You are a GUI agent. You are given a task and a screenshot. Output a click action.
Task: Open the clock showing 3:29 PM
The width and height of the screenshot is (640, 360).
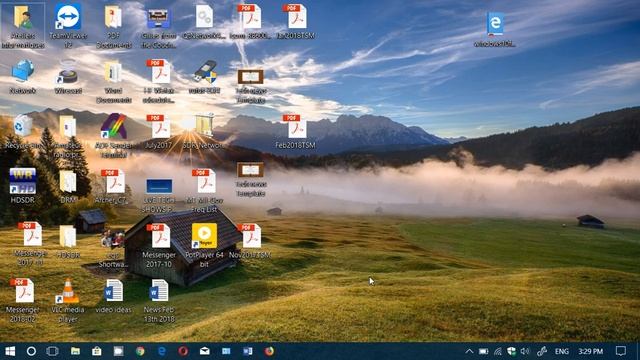[590, 351]
